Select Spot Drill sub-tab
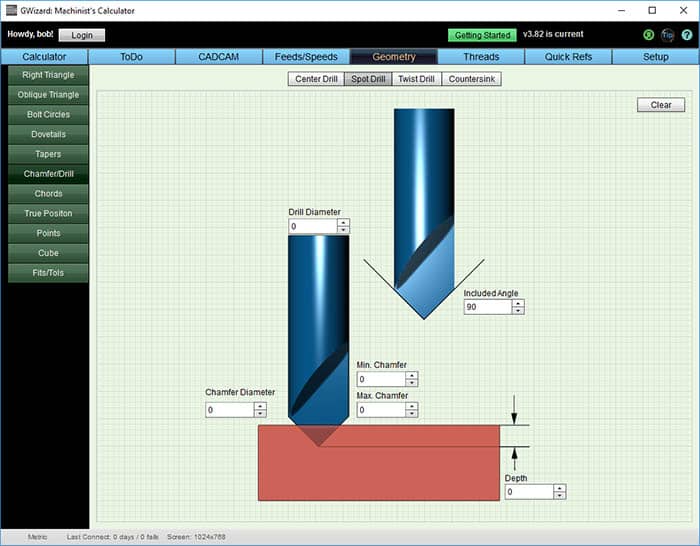Image resolution: width=700 pixels, height=546 pixels. pos(368,79)
